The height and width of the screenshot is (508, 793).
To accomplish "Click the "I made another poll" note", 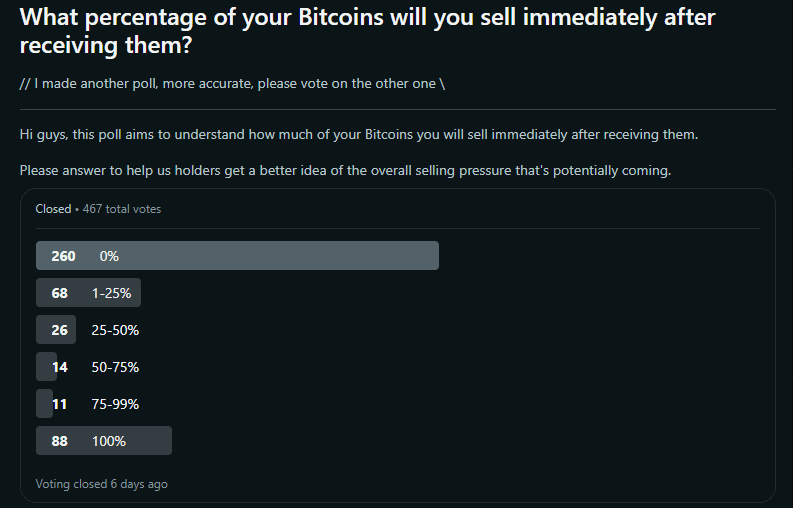I will pyautogui.click(x=232, y=83).
